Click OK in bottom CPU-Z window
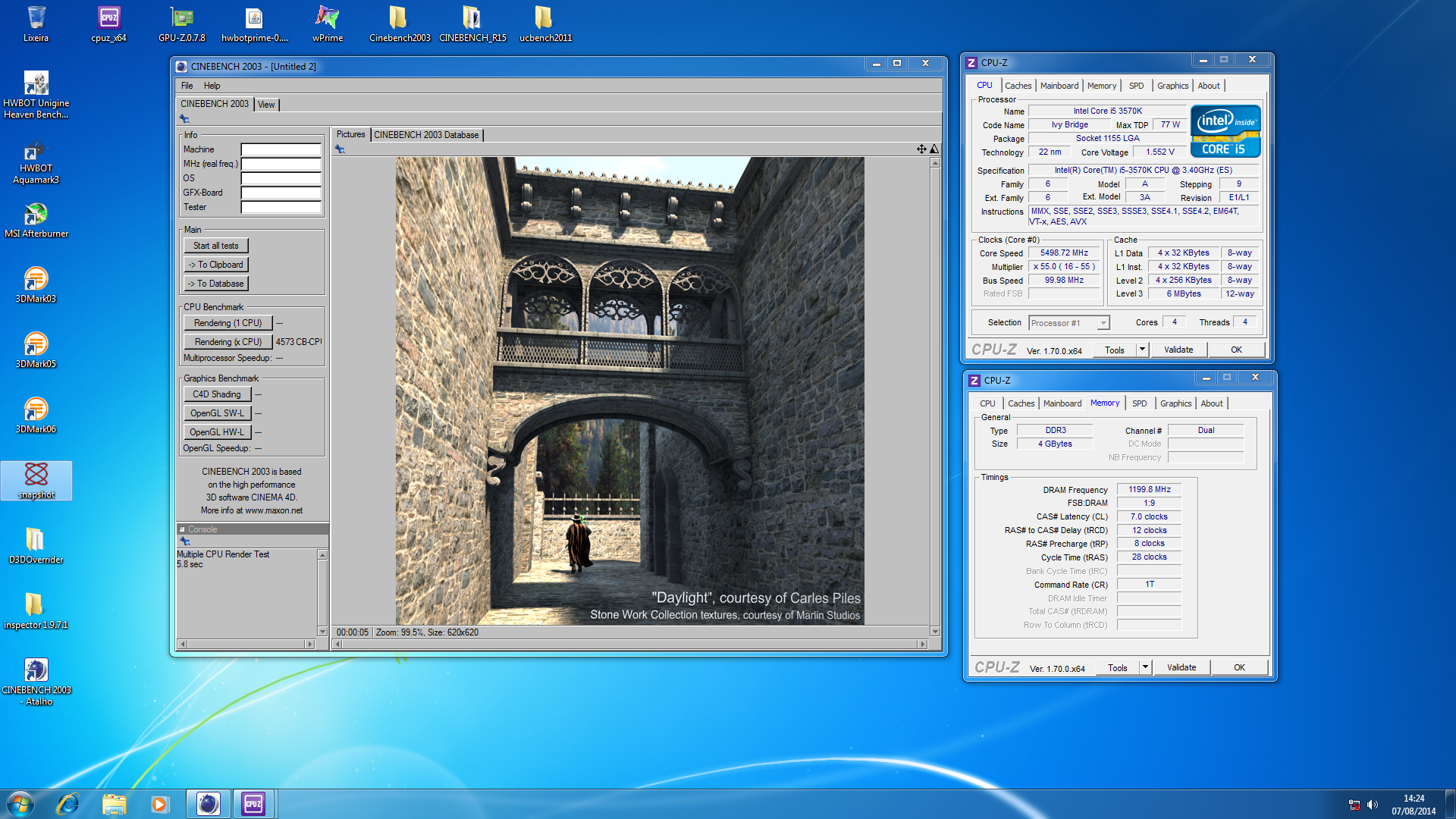The image size is (1456, 819). (1239, 667)
